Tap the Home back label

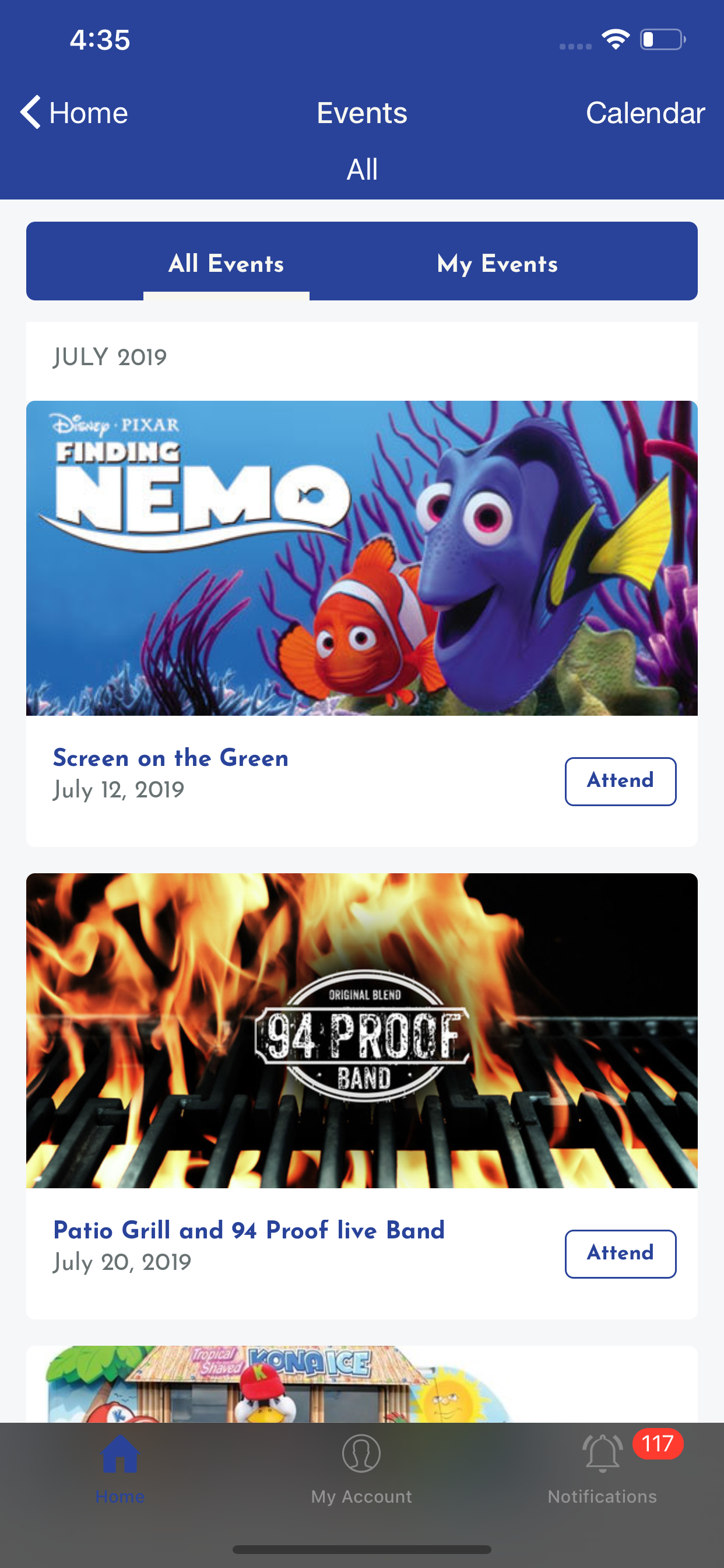88,113
